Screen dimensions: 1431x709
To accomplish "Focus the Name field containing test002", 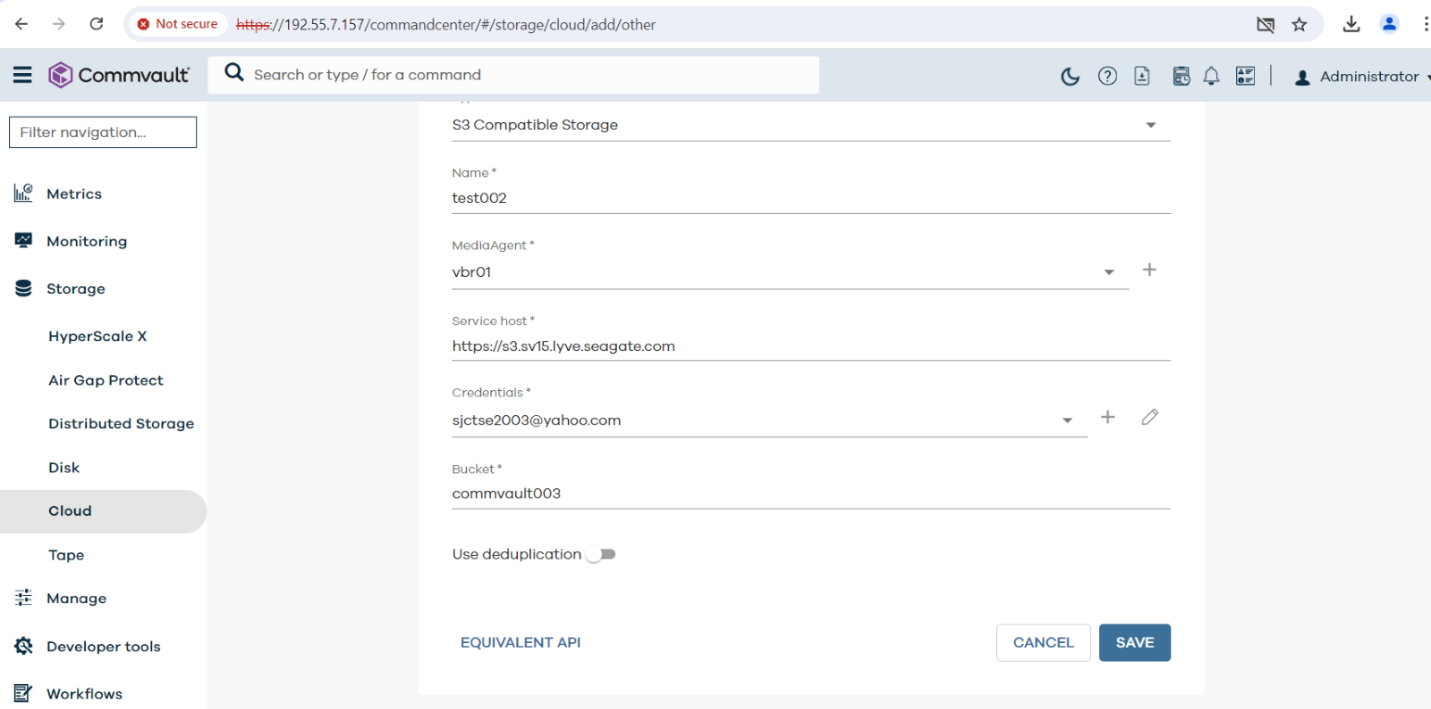I will point(811,198).
